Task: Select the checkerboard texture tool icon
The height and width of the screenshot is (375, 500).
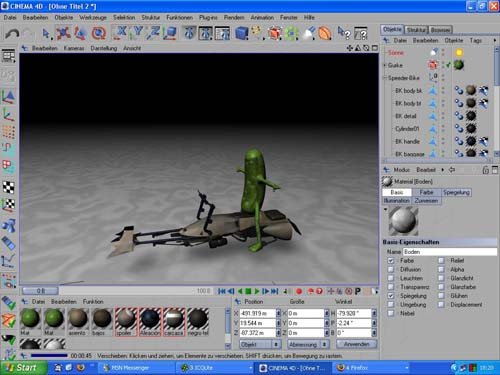Action: pos(9,187)
